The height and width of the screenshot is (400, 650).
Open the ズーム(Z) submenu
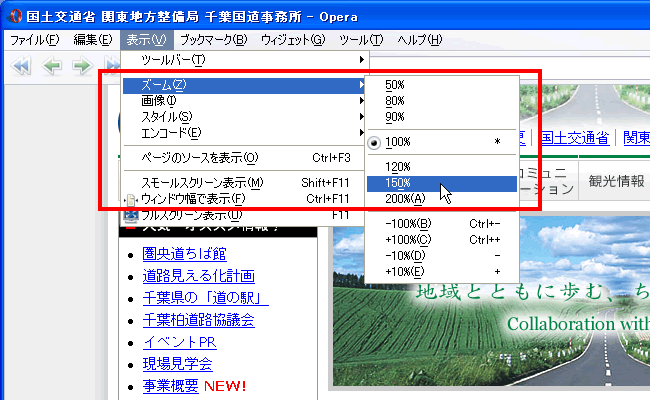click(244, 85)
